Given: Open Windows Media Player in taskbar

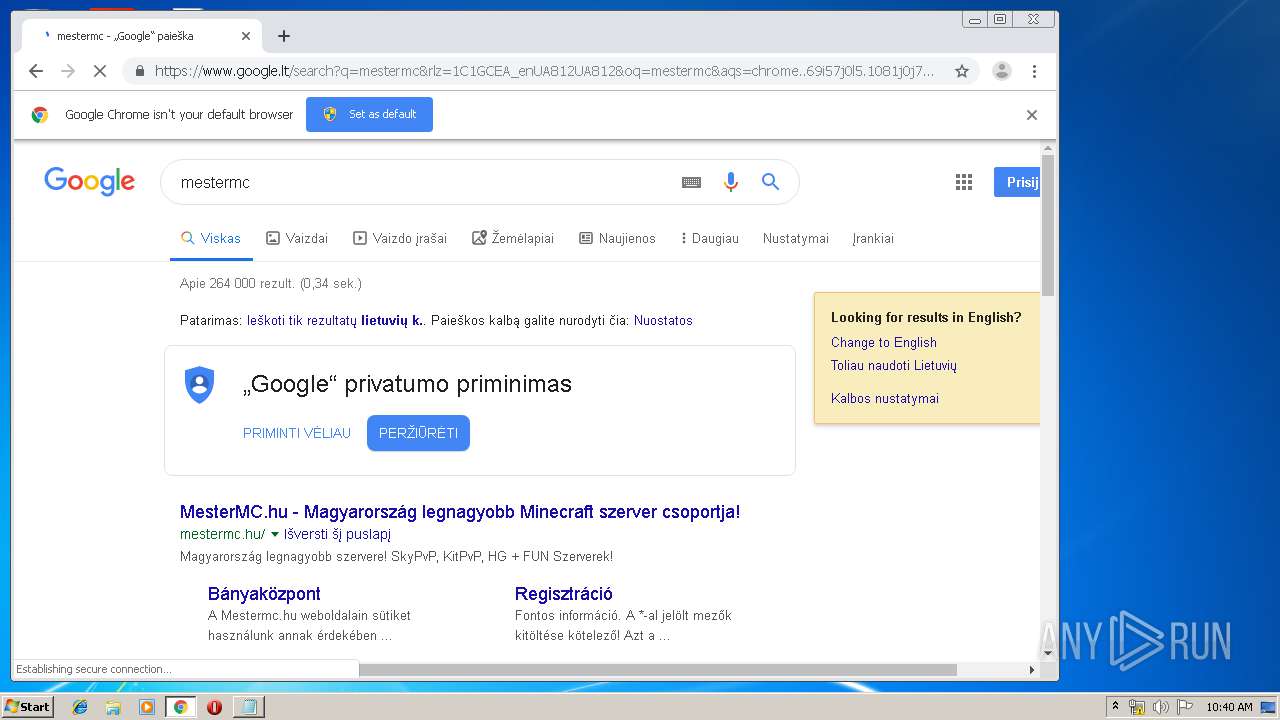Looking at the screenshot, I should coord(147,707).
